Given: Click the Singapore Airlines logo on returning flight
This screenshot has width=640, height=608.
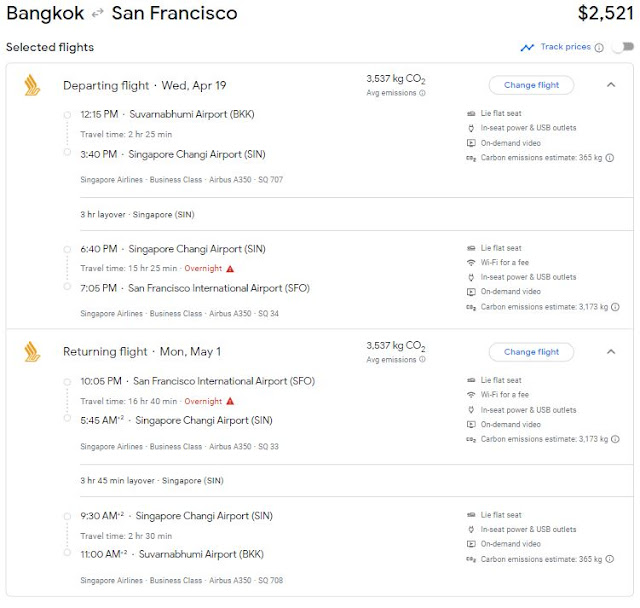Looking at the screenshot, I should 32,352.
